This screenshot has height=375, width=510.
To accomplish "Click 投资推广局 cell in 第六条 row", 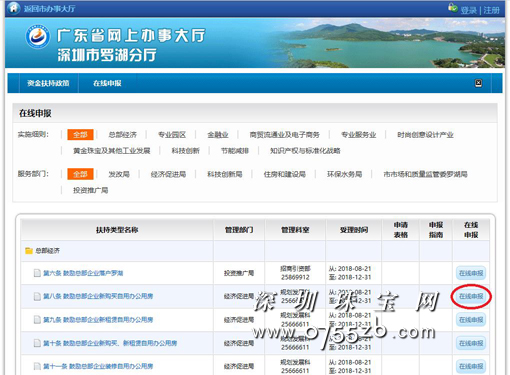I will pyautogui.click(x=239, y=273).
